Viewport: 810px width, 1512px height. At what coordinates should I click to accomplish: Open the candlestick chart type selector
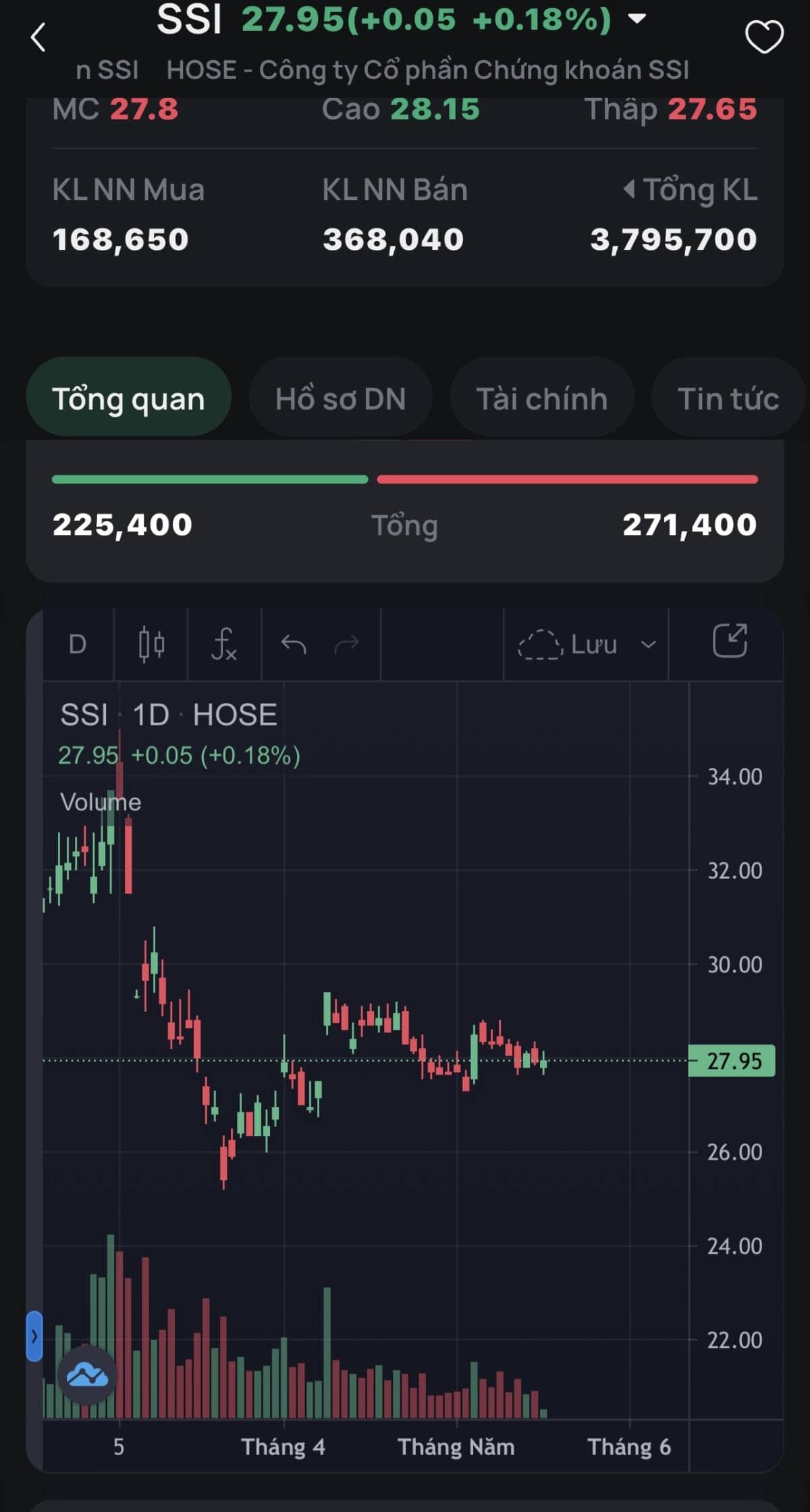pyautogui.click(x=151, y=644)
